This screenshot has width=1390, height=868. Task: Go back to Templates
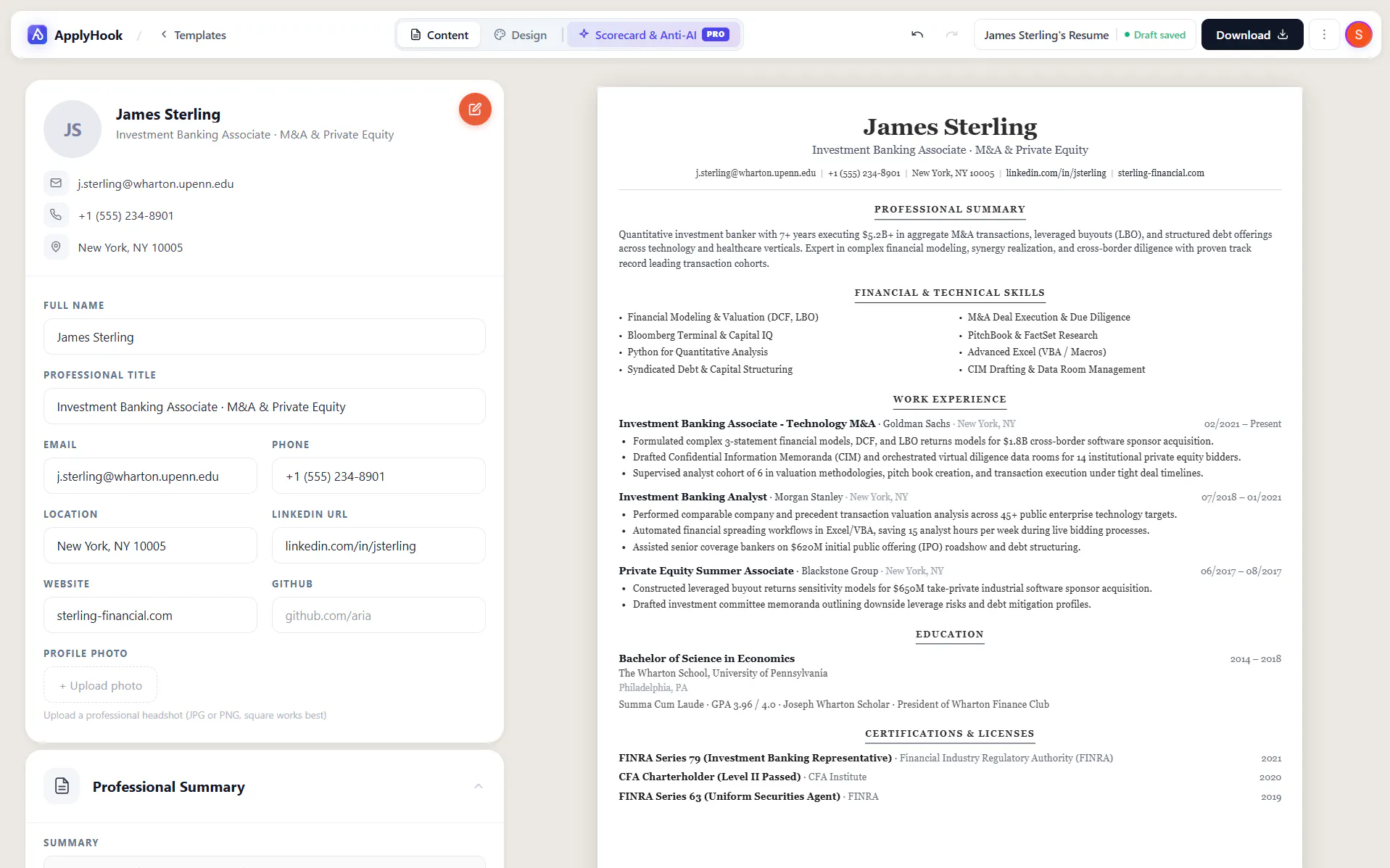tap(193, 35)
